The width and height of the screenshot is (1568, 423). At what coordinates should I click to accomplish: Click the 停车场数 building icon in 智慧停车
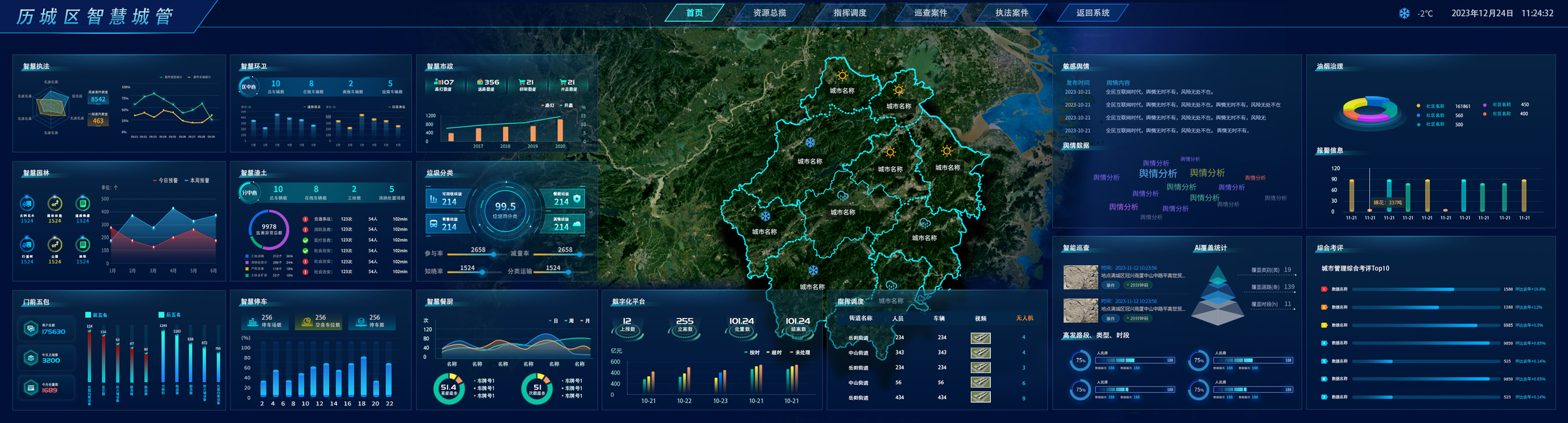pos(252,322)
